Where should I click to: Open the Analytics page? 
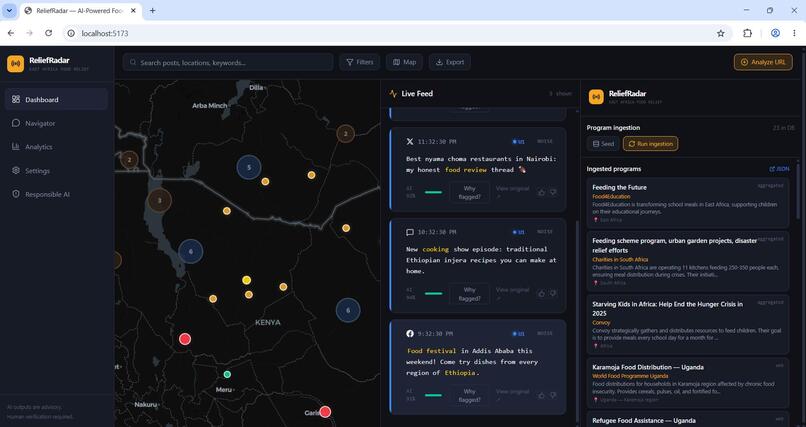(x=57, y=147)
